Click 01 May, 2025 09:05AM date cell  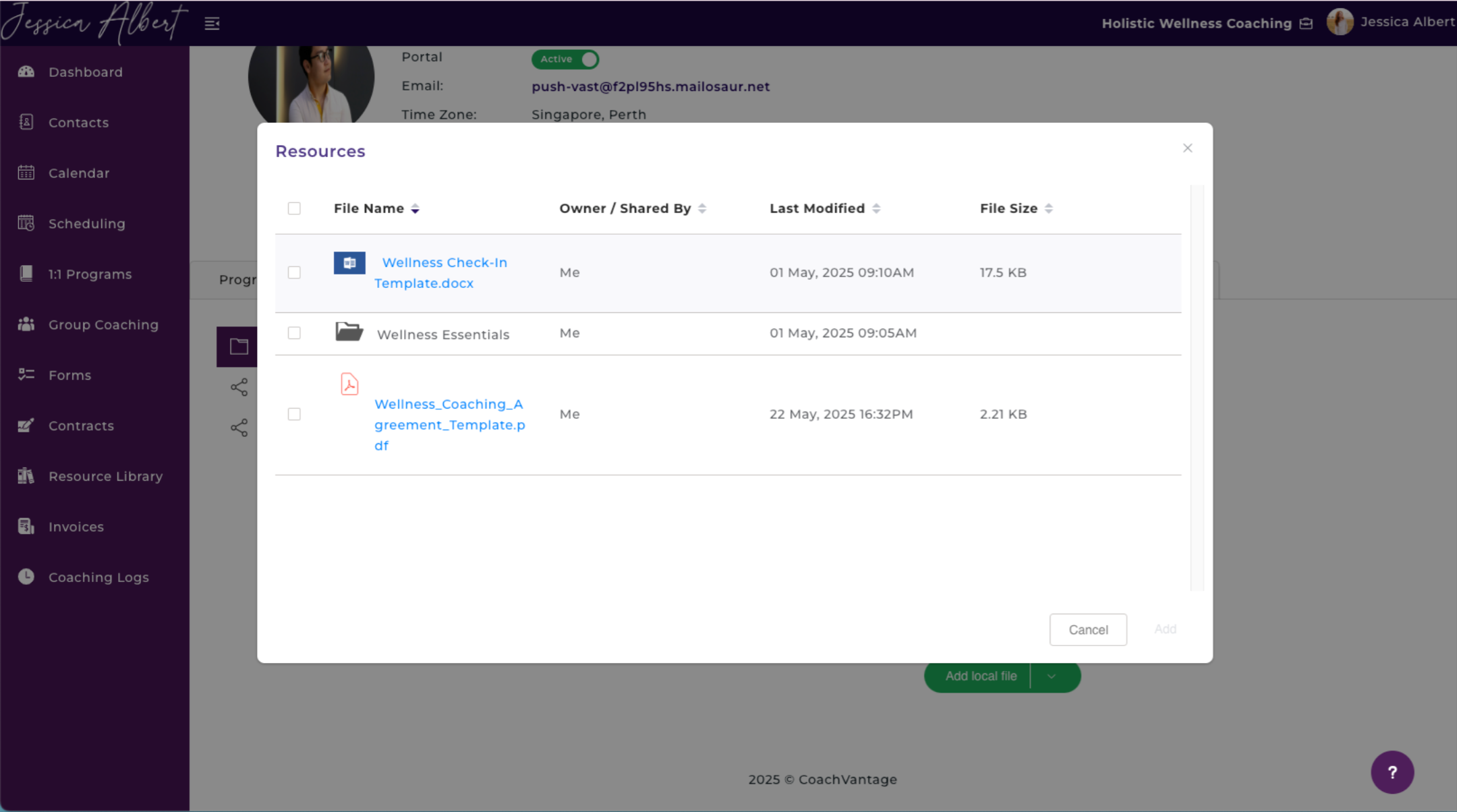click(843, 333)
